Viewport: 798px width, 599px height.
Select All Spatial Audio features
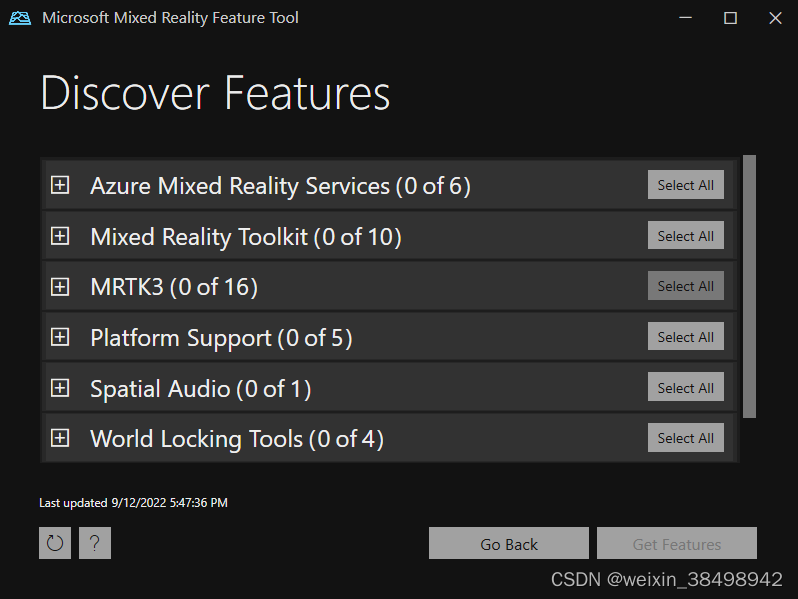(686, 387)
